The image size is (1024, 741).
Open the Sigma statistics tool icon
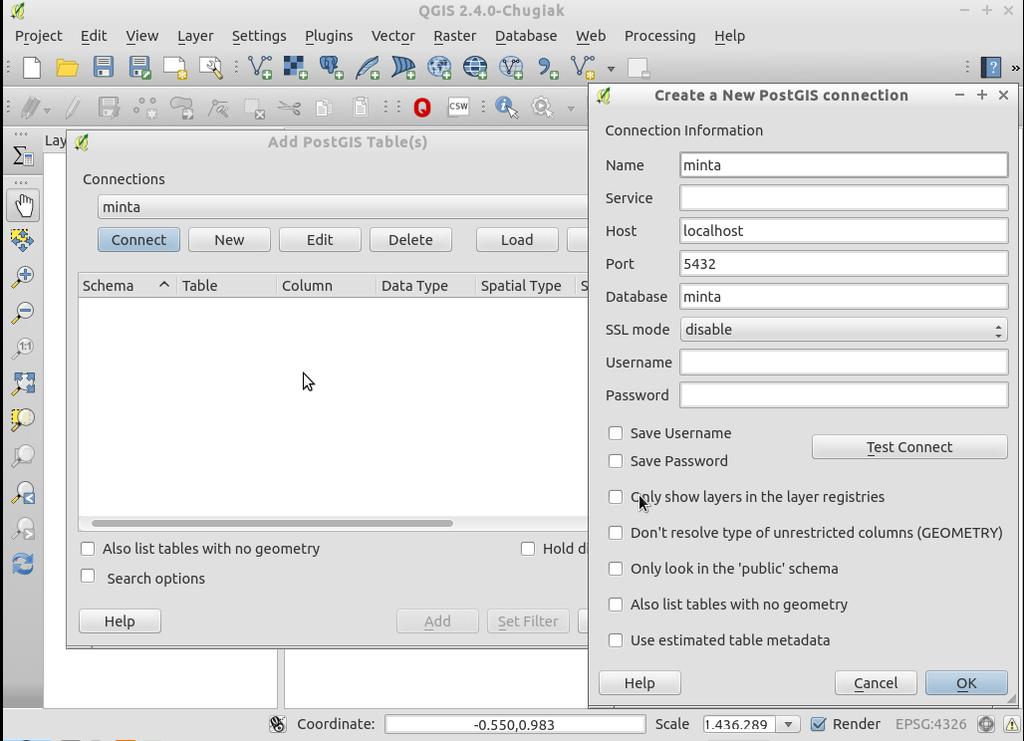23,155
